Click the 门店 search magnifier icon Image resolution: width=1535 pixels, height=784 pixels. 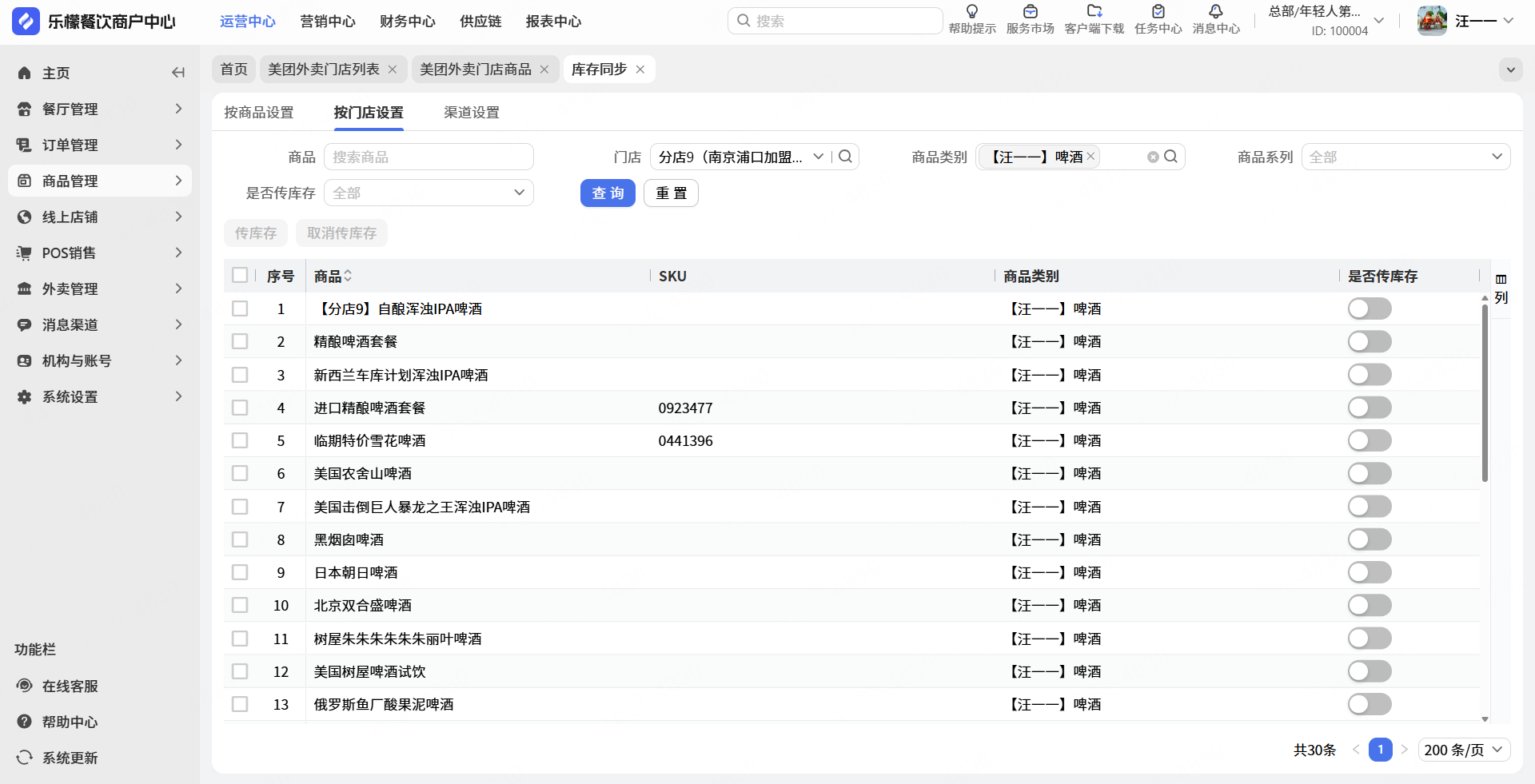(845, 157)
